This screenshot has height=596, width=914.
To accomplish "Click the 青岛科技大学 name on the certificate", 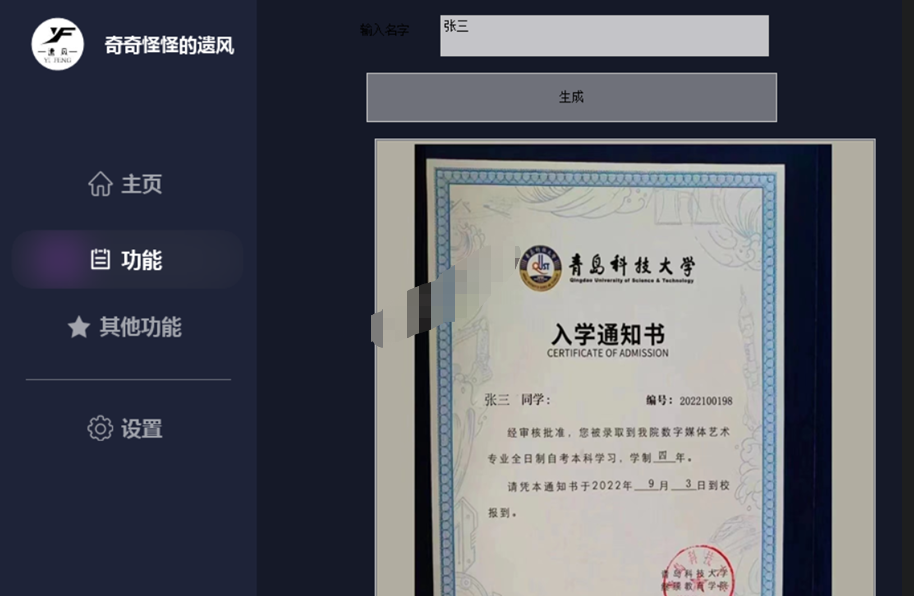I will tap(631, 266).
